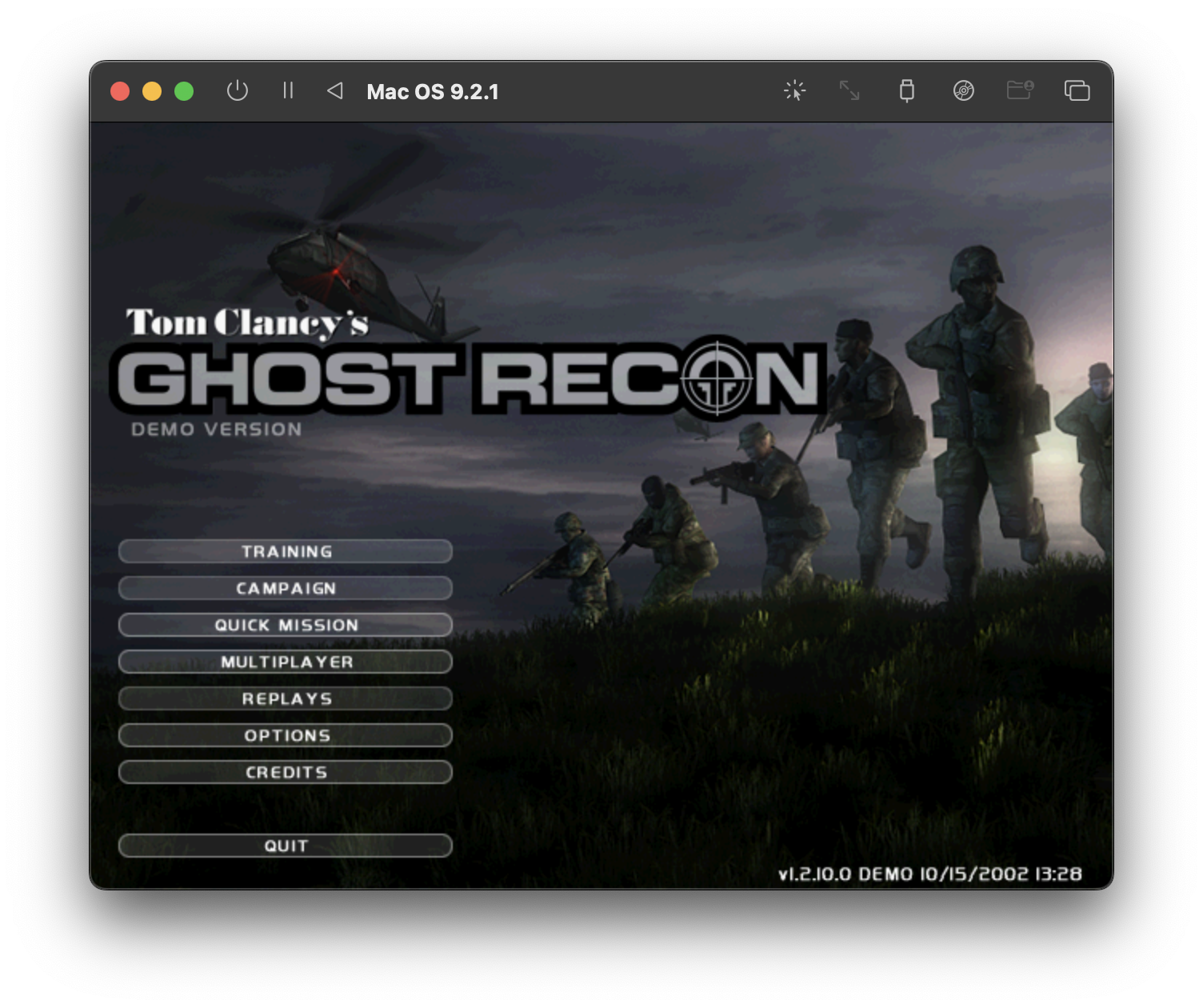Open the CD/DVD drive icon
Viewport: 1203px width, 1008px height.
(964, 91)
